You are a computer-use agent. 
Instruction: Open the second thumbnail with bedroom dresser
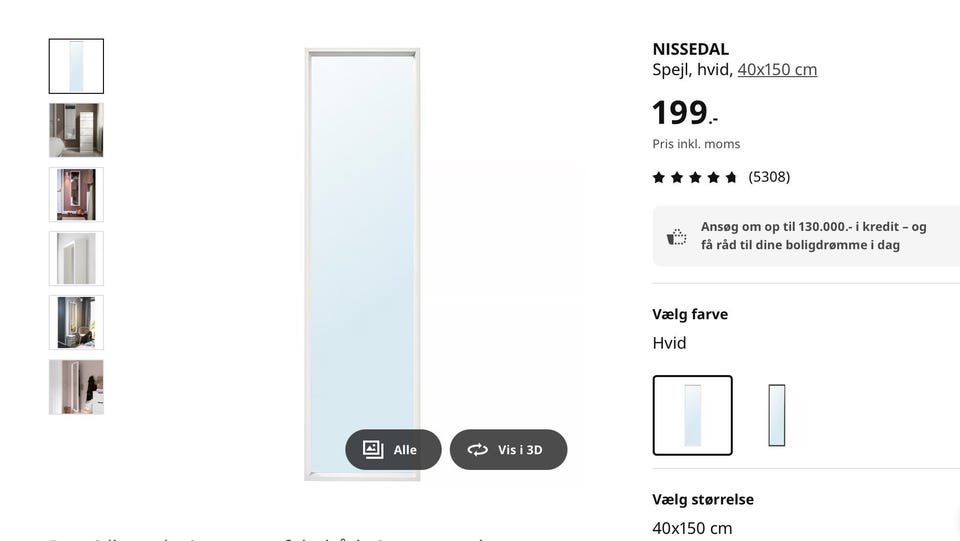[x=76, y=130]
